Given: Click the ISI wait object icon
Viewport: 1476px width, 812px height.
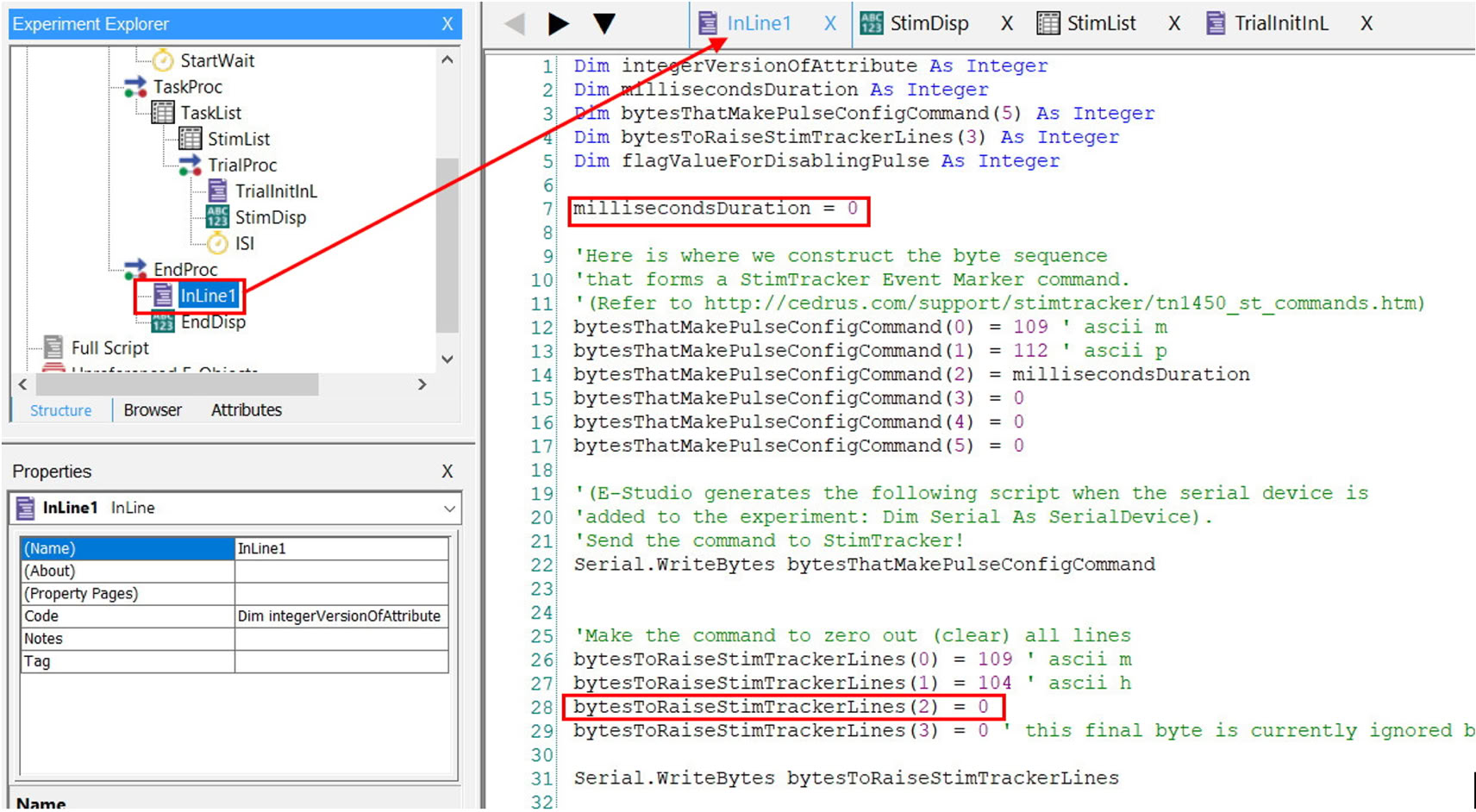Looking at the screenshot, I should pos(217,244).
